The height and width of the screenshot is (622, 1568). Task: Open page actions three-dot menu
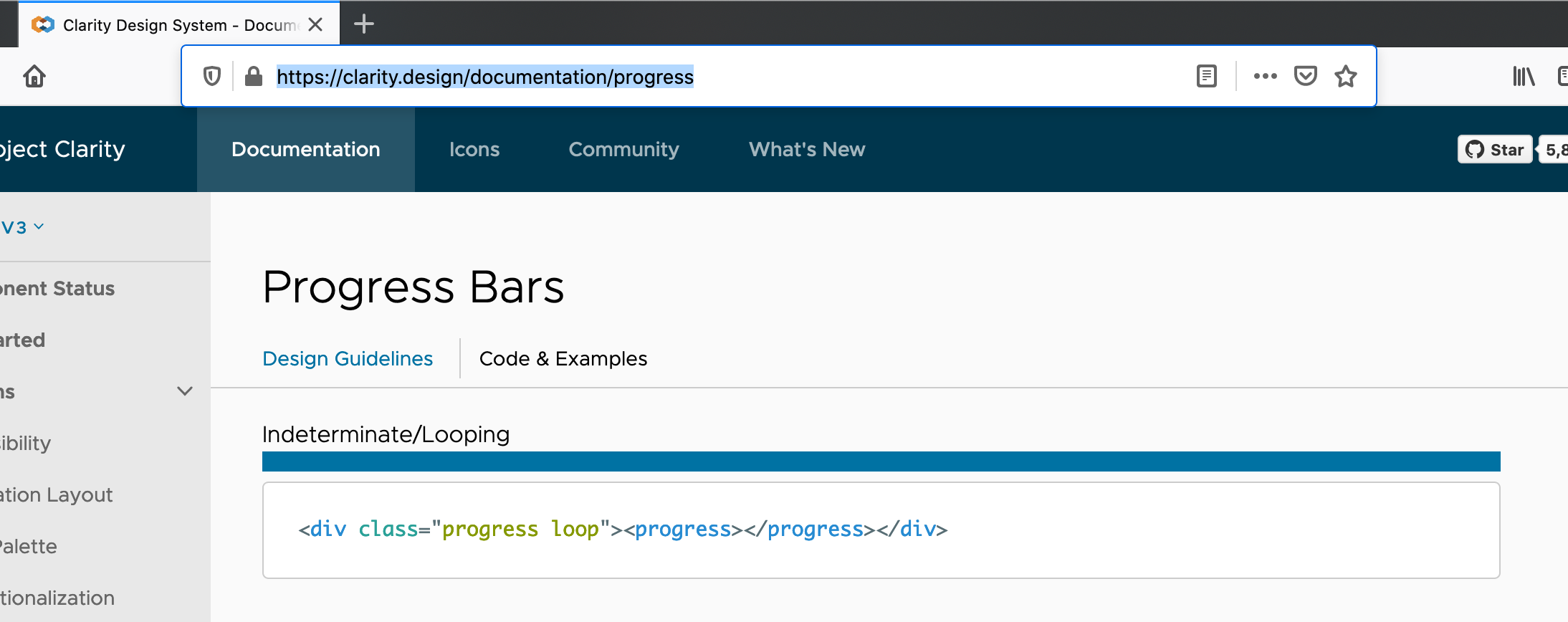pyautogui.click(x=1265, y=76)
